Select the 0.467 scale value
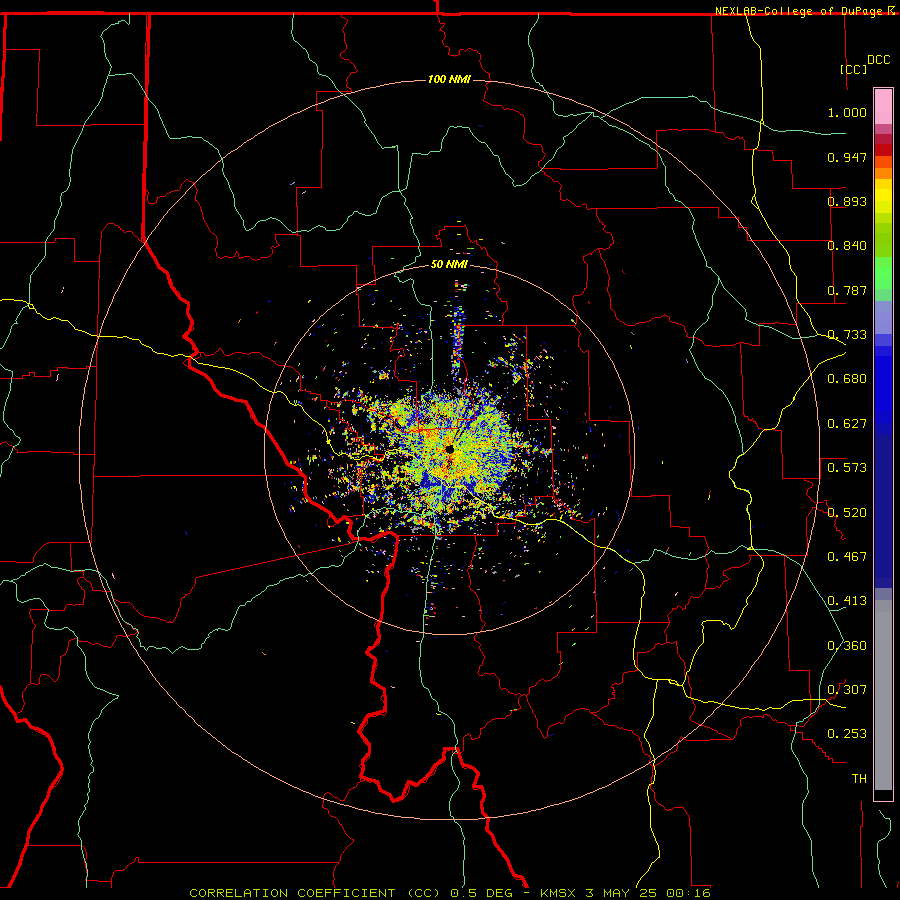The image size is (900, 900). (847, 557)
